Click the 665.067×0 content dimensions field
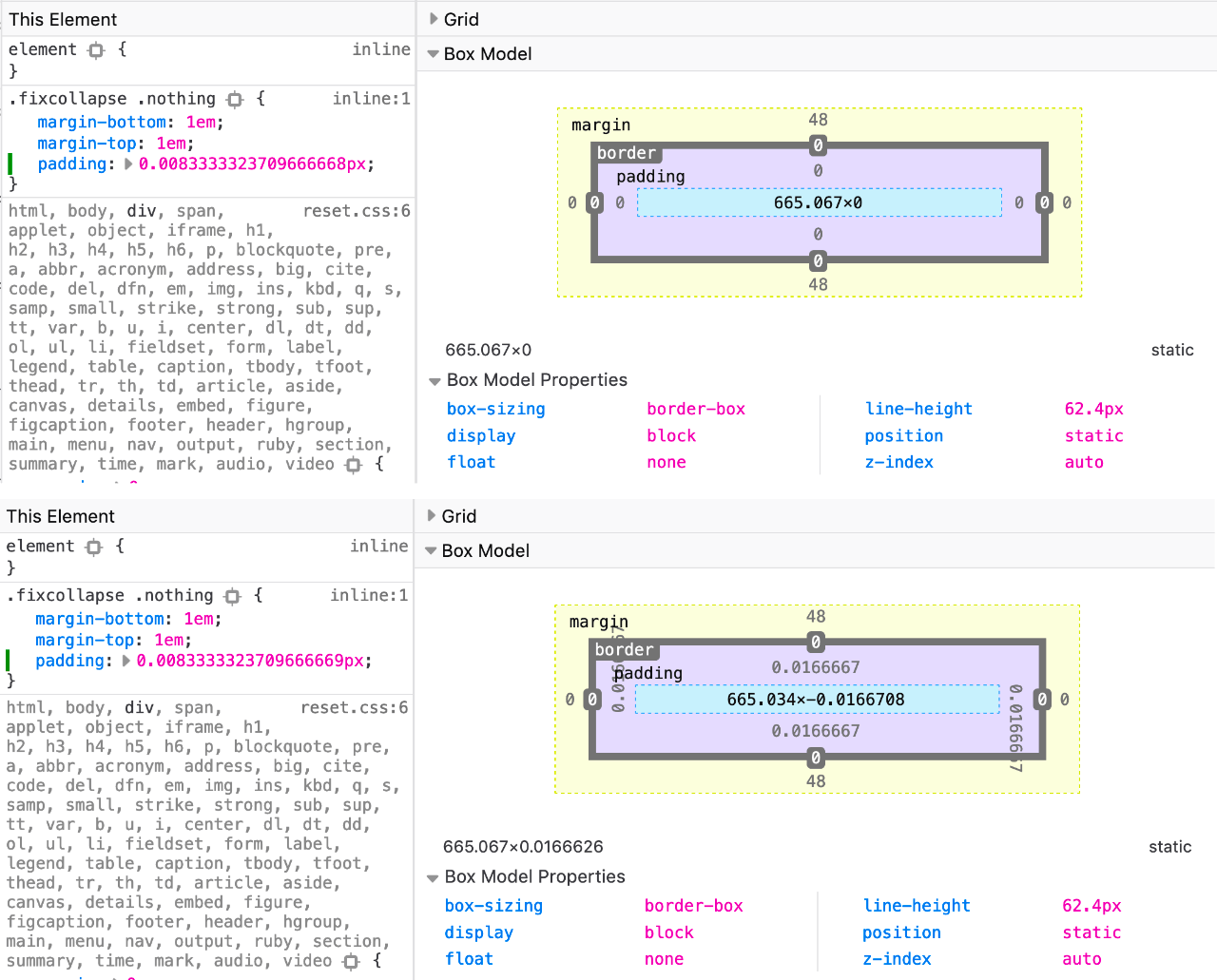The image size is (1217, 980). pyautogui.click(x=819, y=202)
